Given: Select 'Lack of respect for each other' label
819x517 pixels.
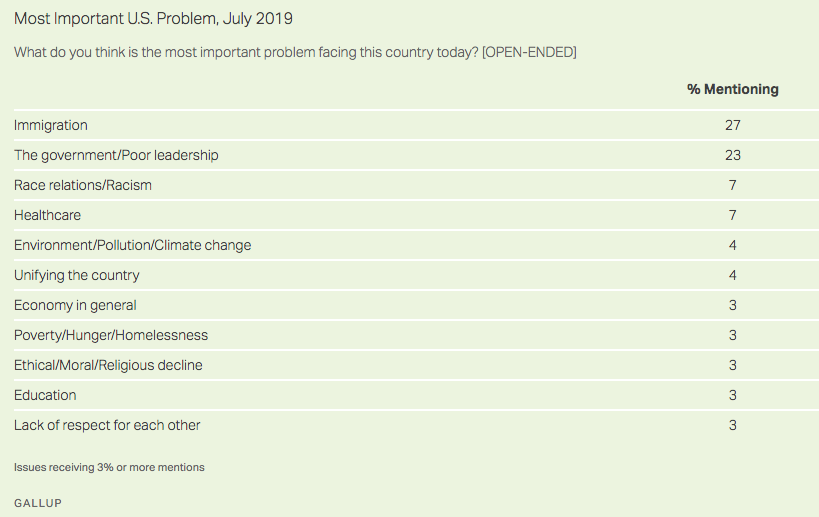Looking at the screenshot, I should click(107, 425).
